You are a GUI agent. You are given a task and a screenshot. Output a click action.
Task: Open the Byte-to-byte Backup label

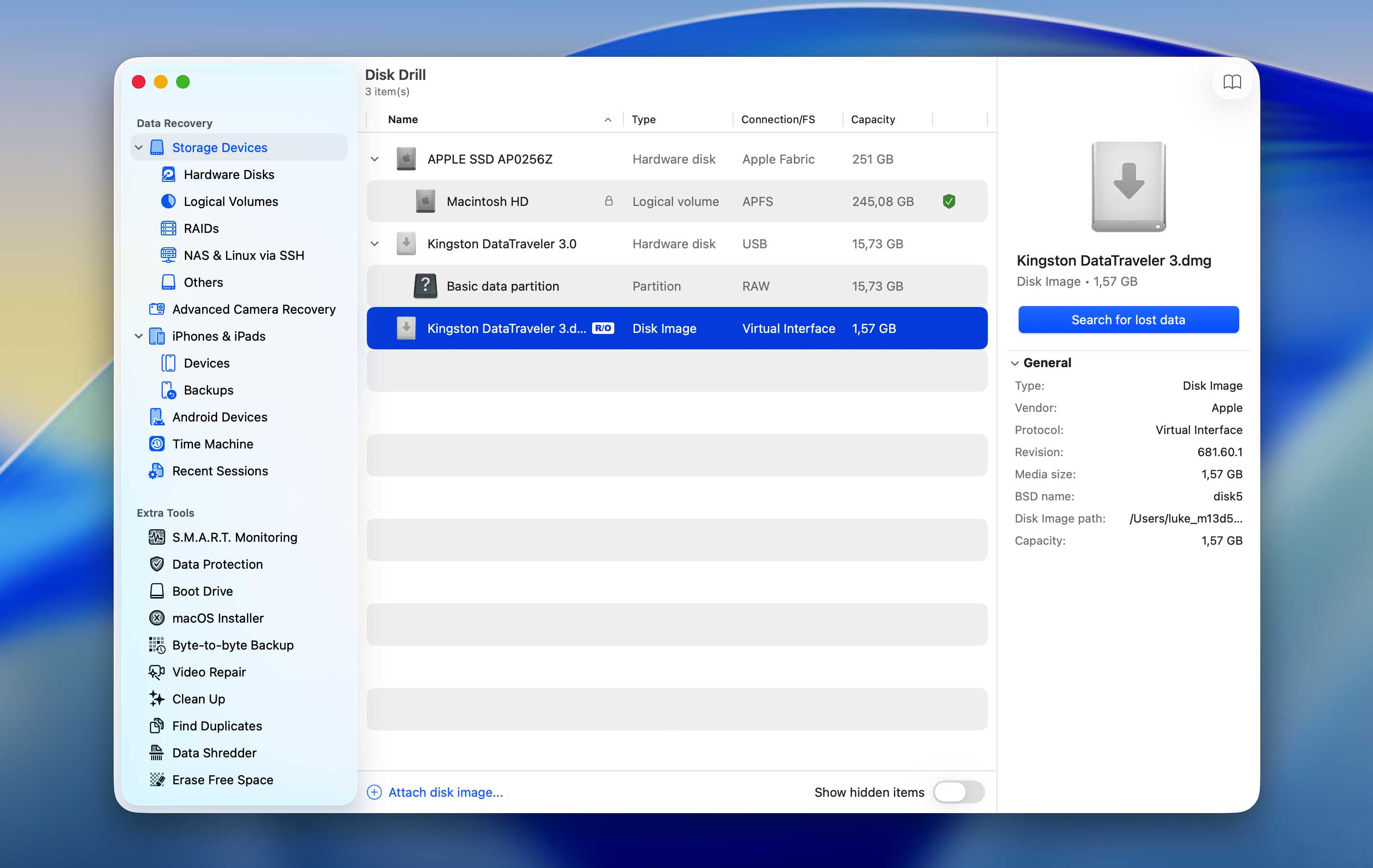[x=233, y=645]
